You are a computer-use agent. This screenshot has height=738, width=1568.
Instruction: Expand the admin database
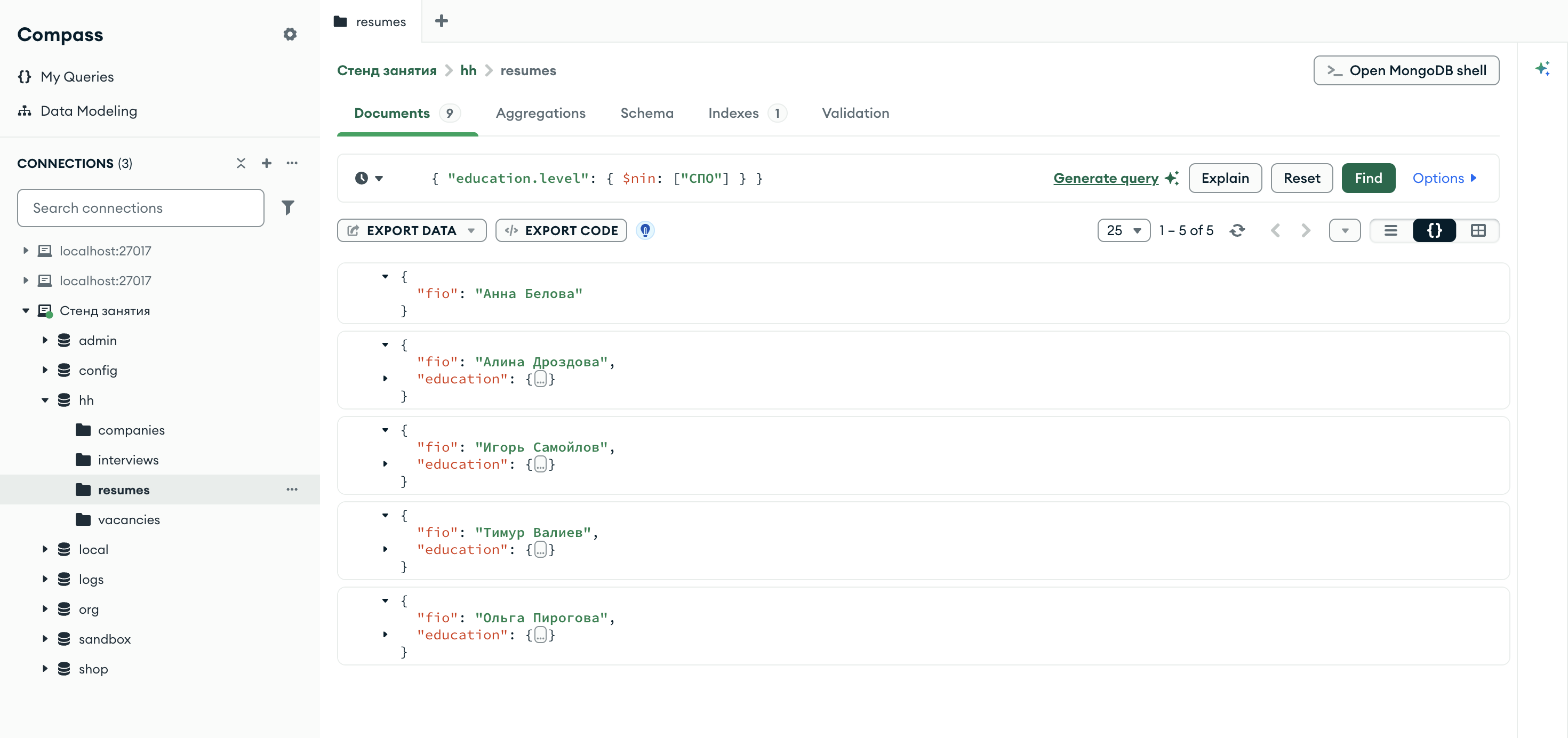coord(44,341)
